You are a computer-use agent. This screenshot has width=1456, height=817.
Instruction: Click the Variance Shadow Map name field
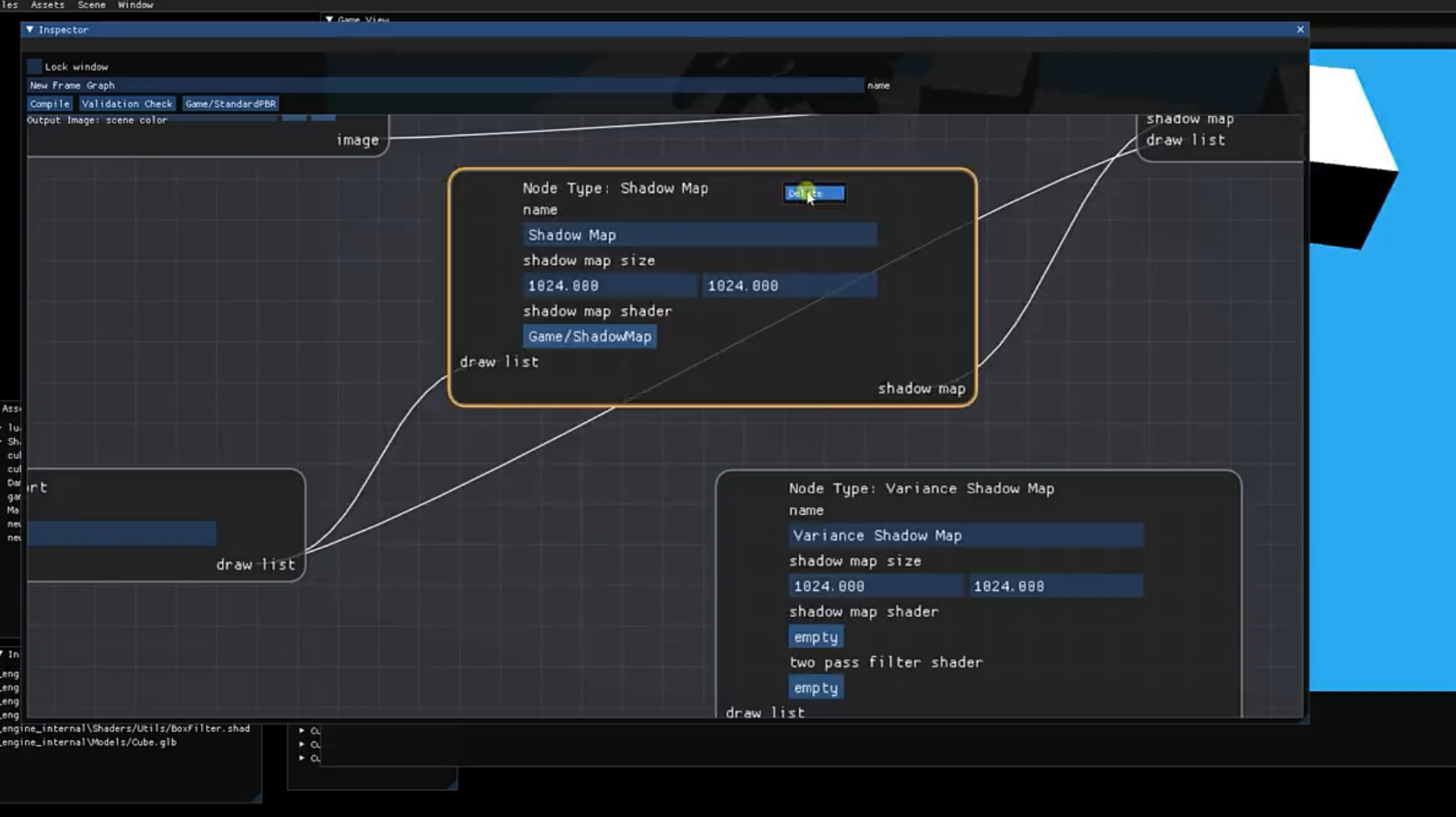pos(965,536)
